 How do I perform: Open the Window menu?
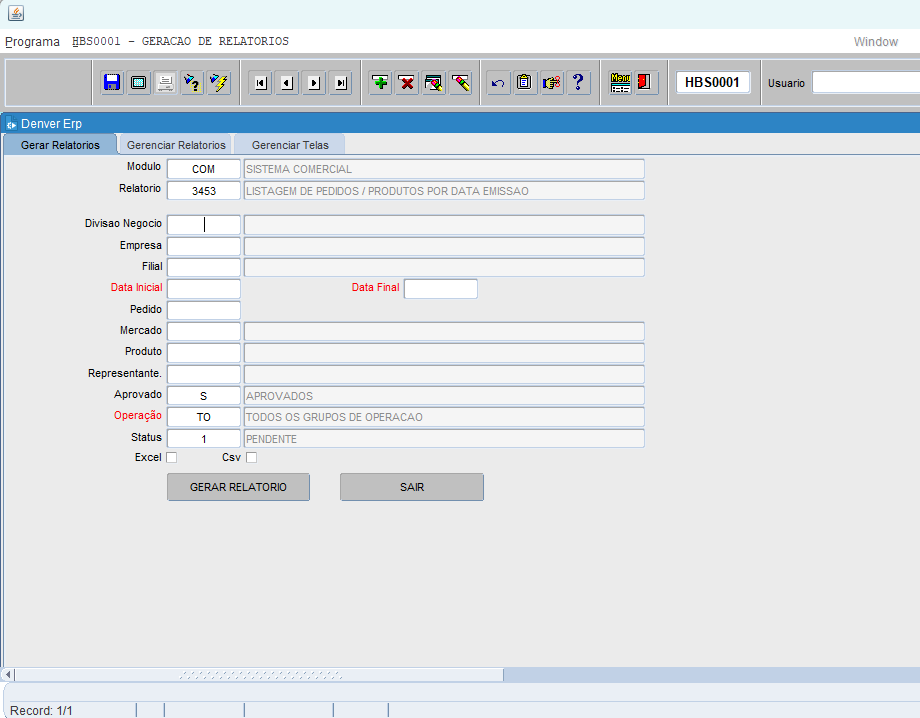pyautogui.click(x=875, y=42)
